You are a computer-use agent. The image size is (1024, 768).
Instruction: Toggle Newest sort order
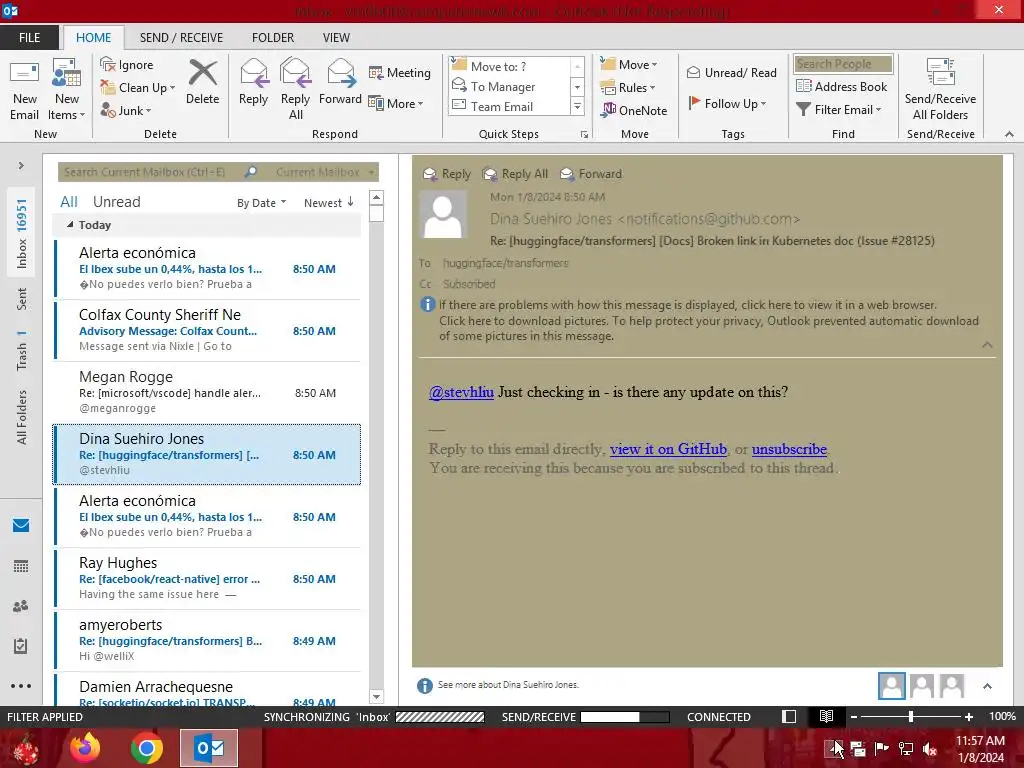coord(328,203)
